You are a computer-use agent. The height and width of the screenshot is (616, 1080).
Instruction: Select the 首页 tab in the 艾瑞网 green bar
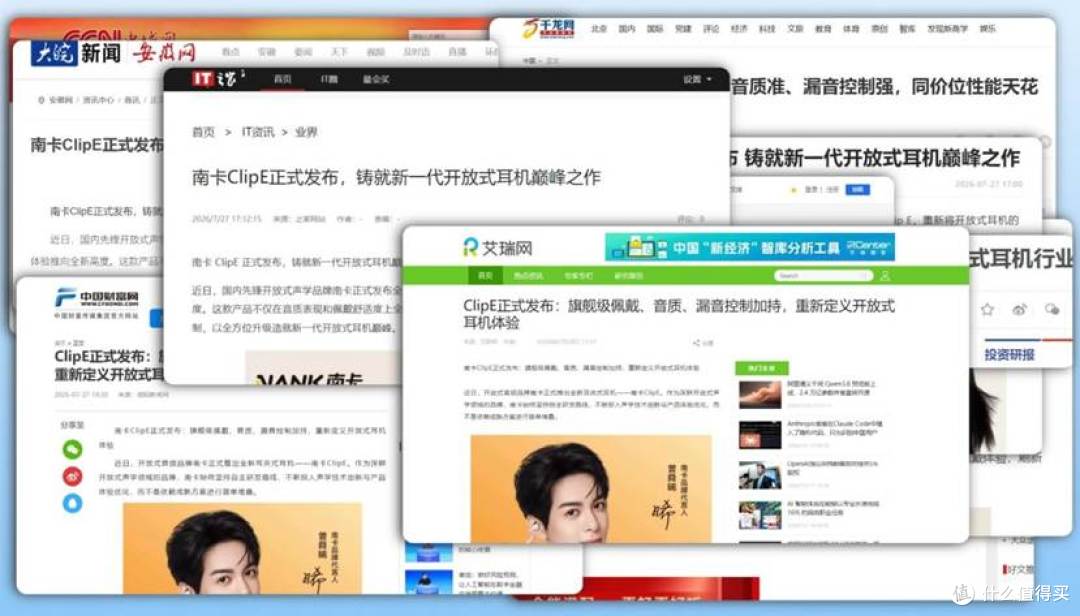[x=485, y=276]
